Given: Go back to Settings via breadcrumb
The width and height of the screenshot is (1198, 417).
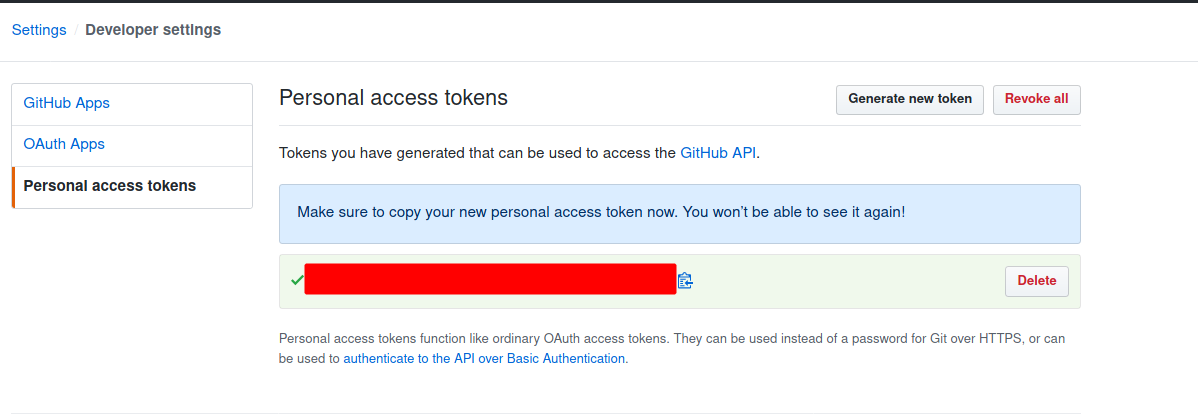Looking at the screenshot, I should click(x=39, y=30).
